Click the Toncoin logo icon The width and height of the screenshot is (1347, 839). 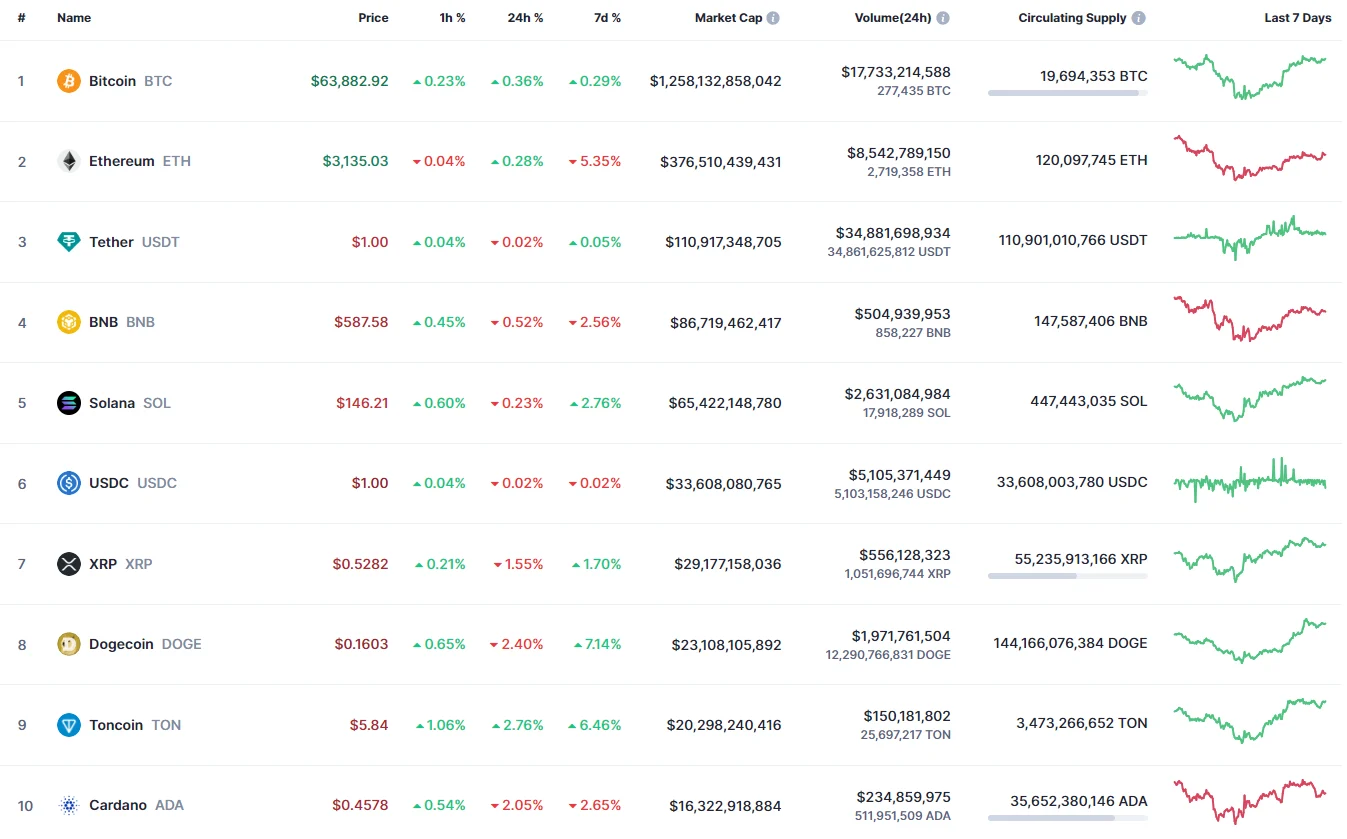tap(69, 725)
